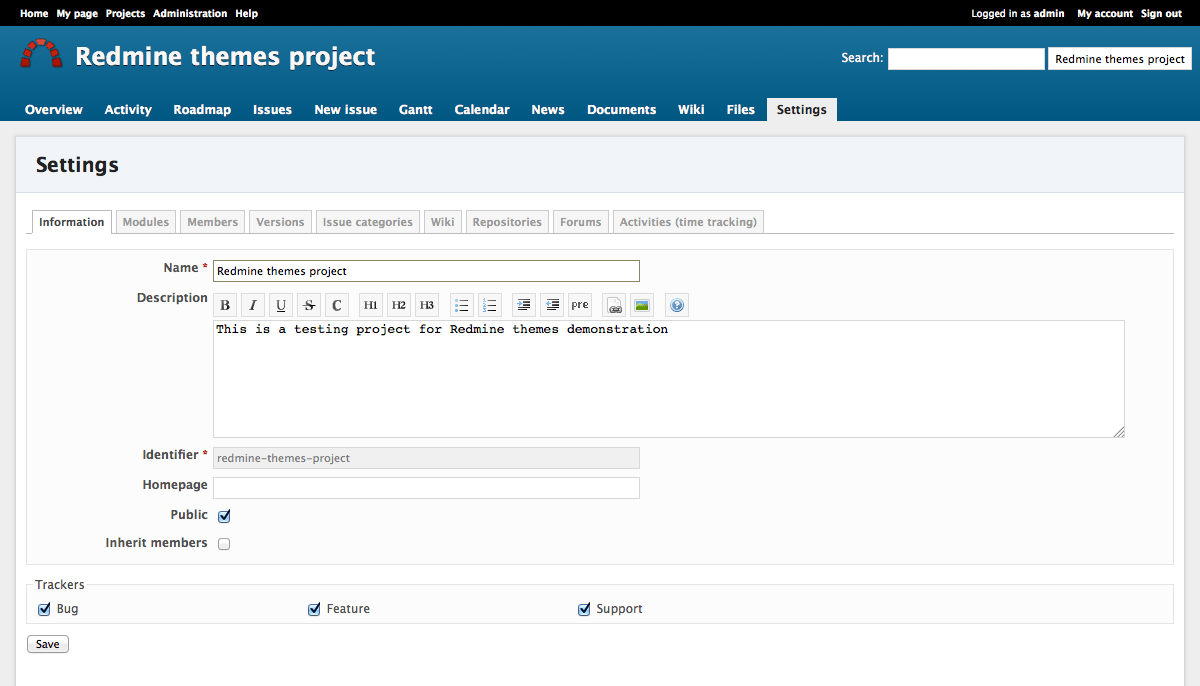Open the Gantt chart view

[416, 110]
